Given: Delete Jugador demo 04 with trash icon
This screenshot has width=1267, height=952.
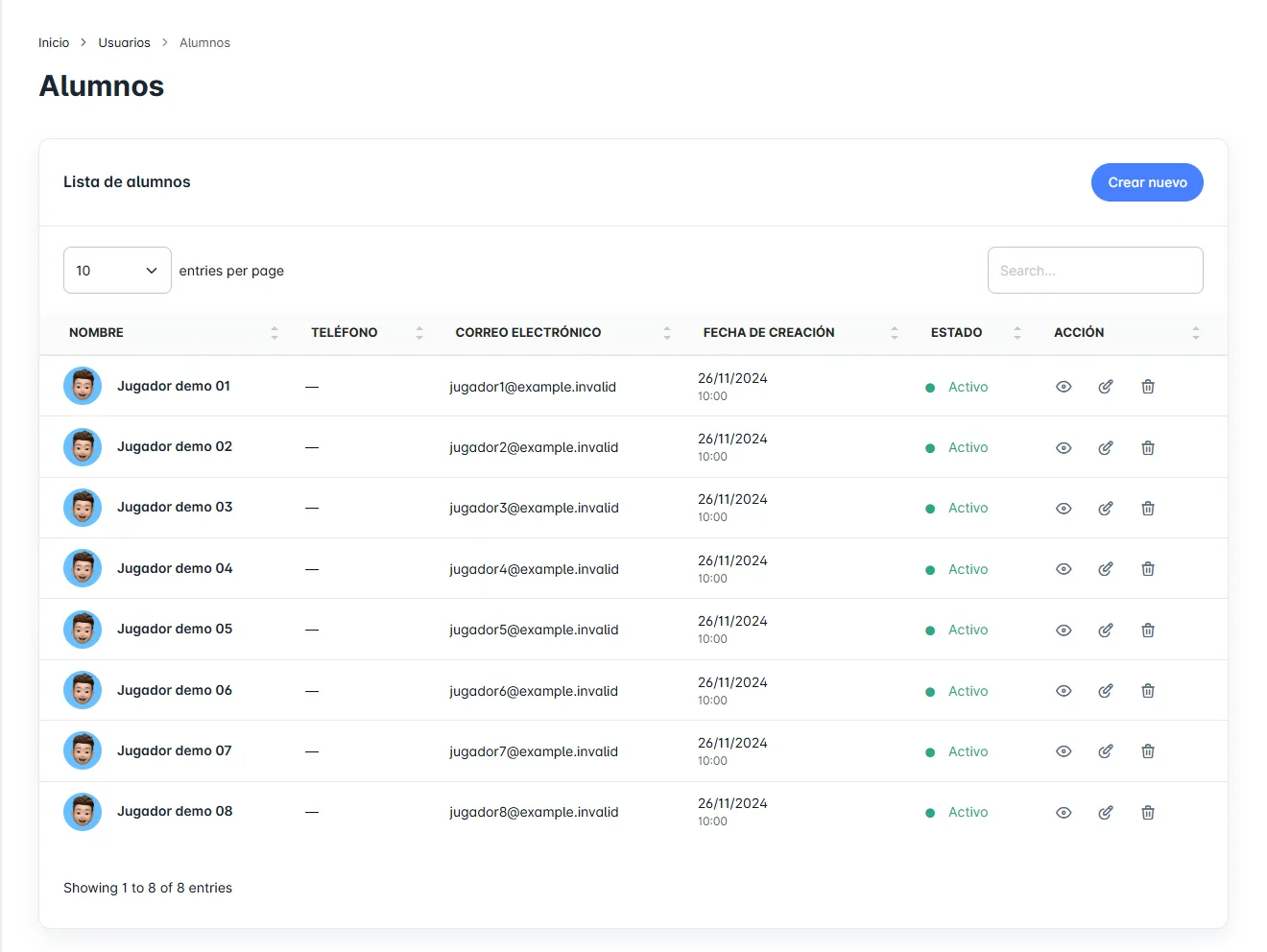Looking at the screenshot, I should [1148, 569].
